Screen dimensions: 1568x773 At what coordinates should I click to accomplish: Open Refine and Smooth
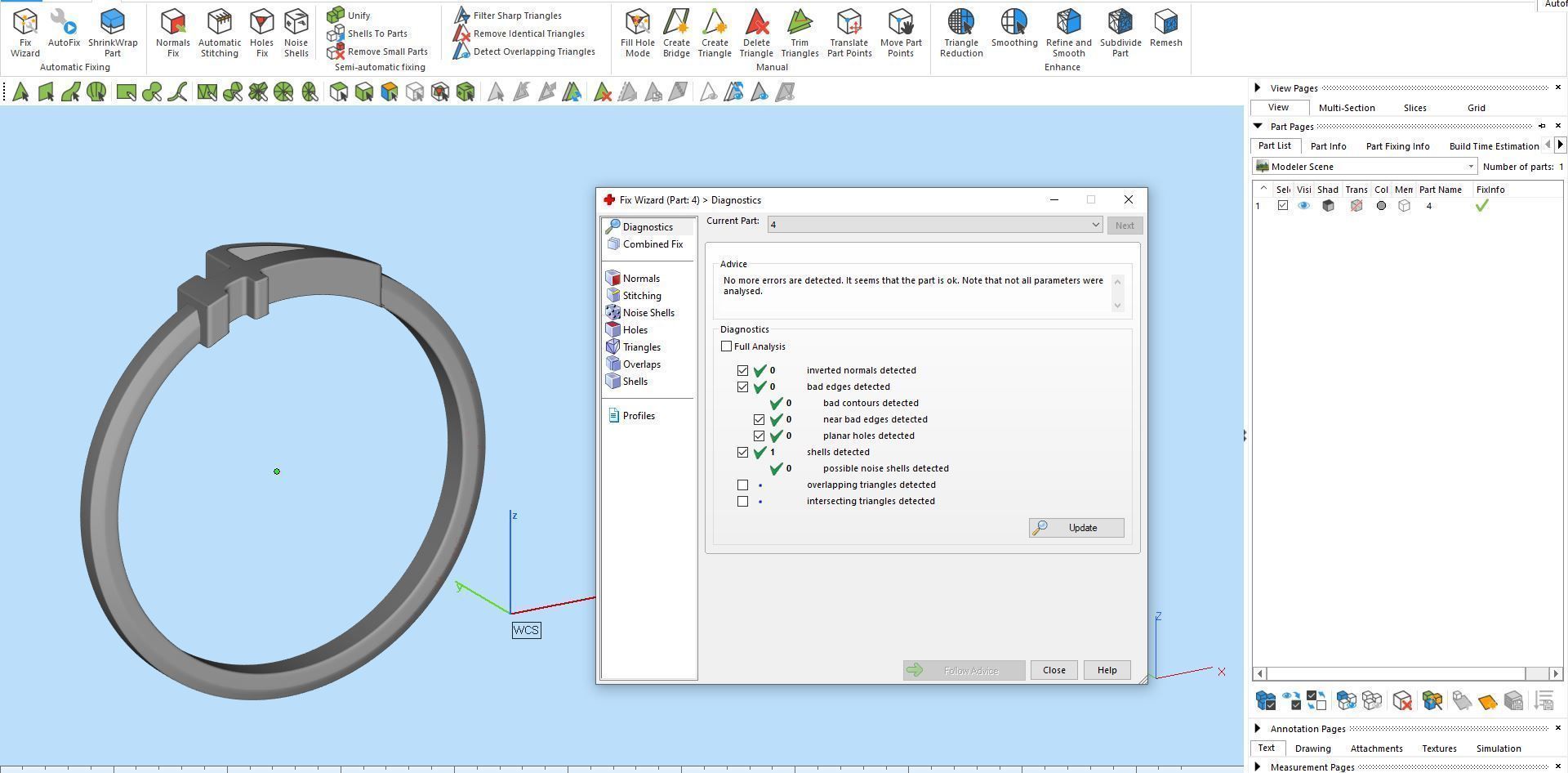tap(1068, 33)
